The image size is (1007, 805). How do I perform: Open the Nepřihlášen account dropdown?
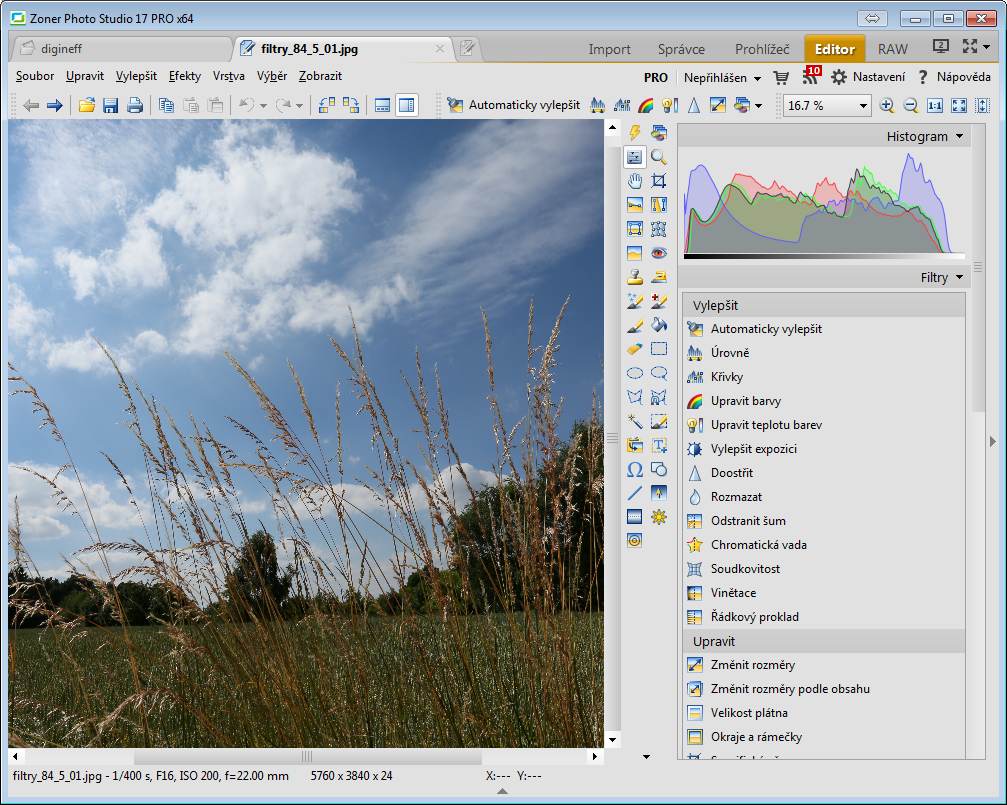(722, 77)
